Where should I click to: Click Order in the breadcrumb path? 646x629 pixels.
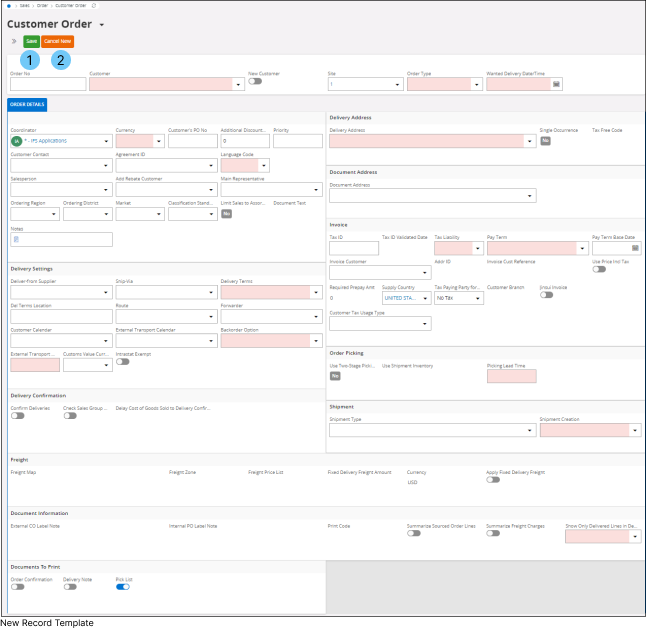pyautogui.click(x=42, y=5)
